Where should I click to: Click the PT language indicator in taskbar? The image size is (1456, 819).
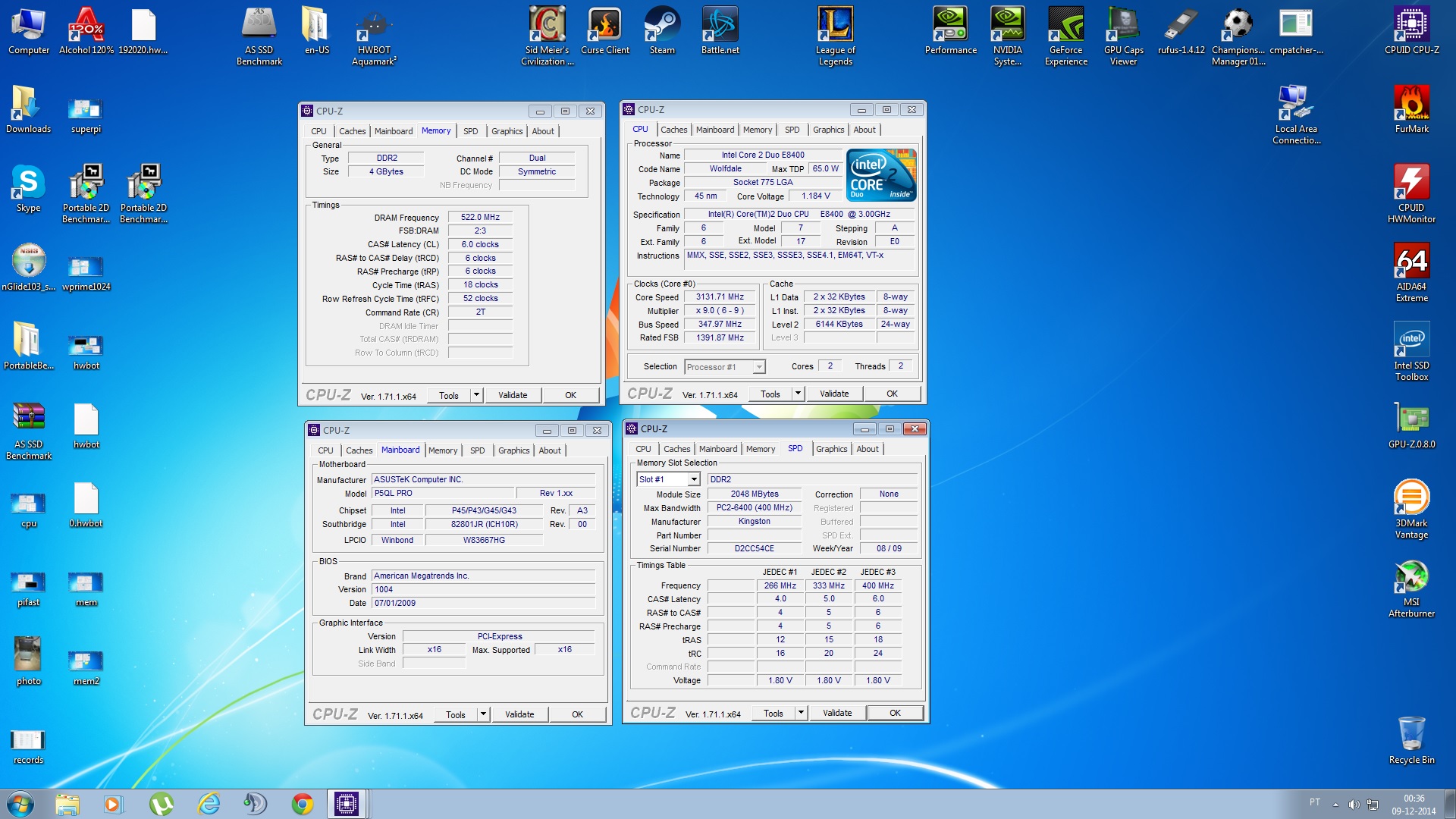[1314, 802]
